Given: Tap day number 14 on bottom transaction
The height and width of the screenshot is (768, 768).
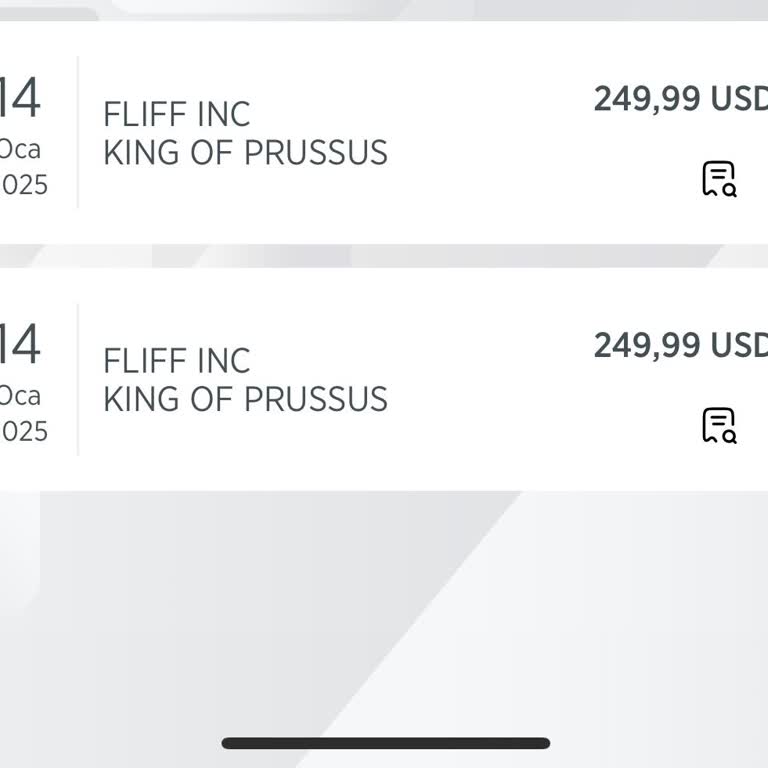Looking at the screenshot, I should pos(20,344).
